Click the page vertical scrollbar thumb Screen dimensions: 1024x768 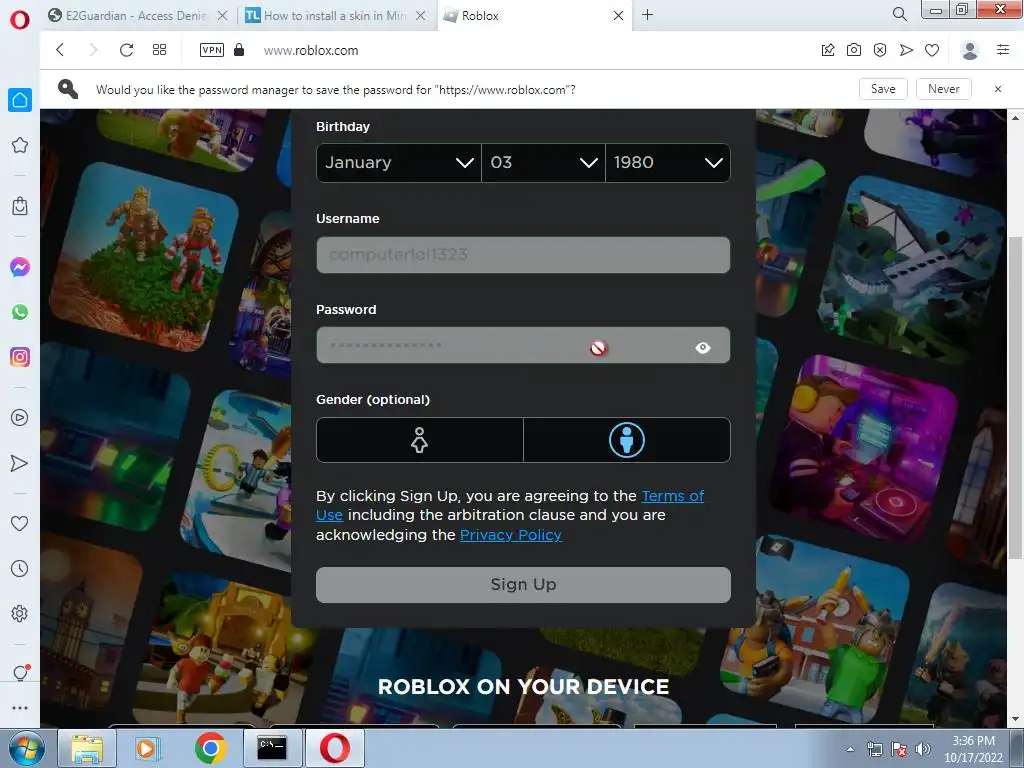pos(1014,397)
